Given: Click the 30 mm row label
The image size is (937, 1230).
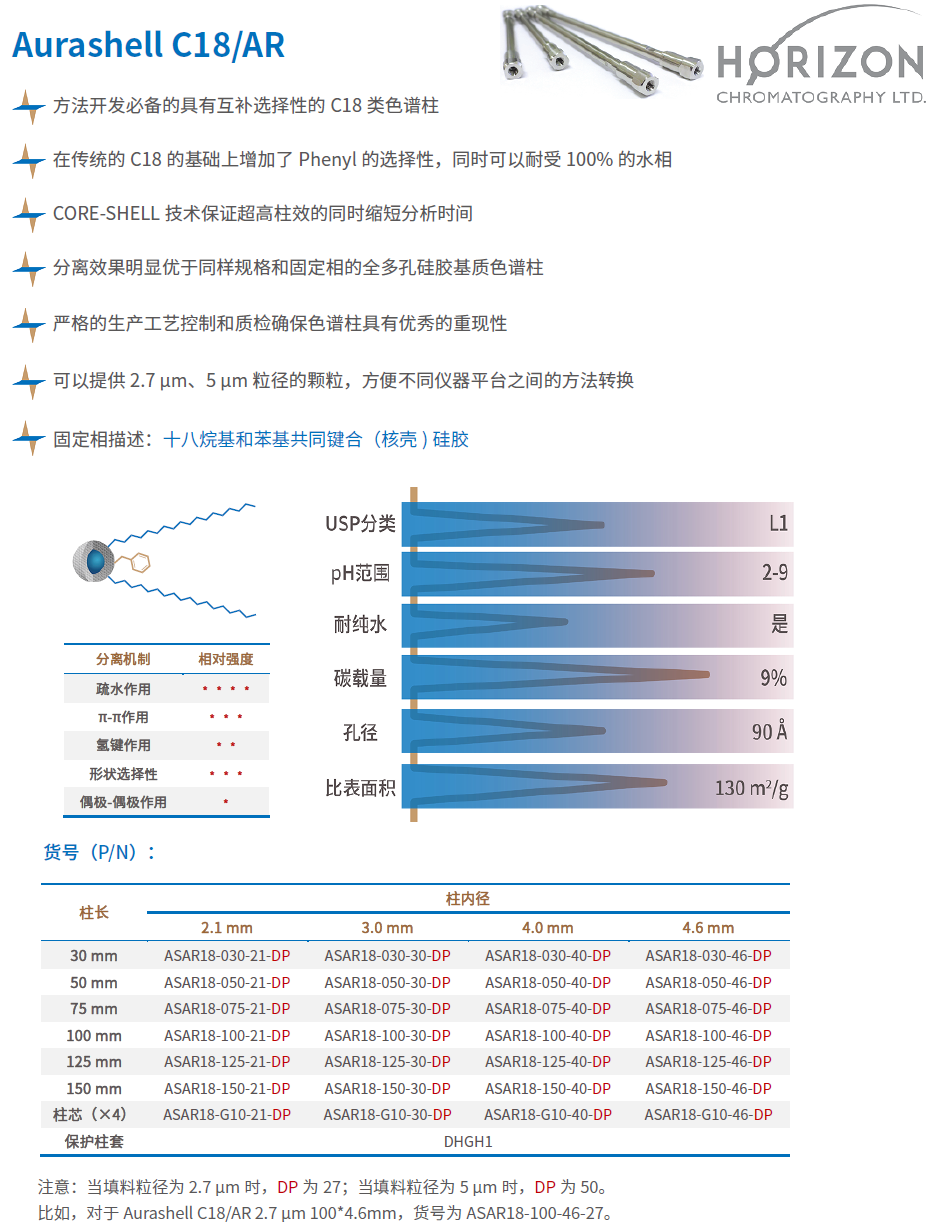Looking at the screenshot, I should pyautogui.click(x=94, y=956).
